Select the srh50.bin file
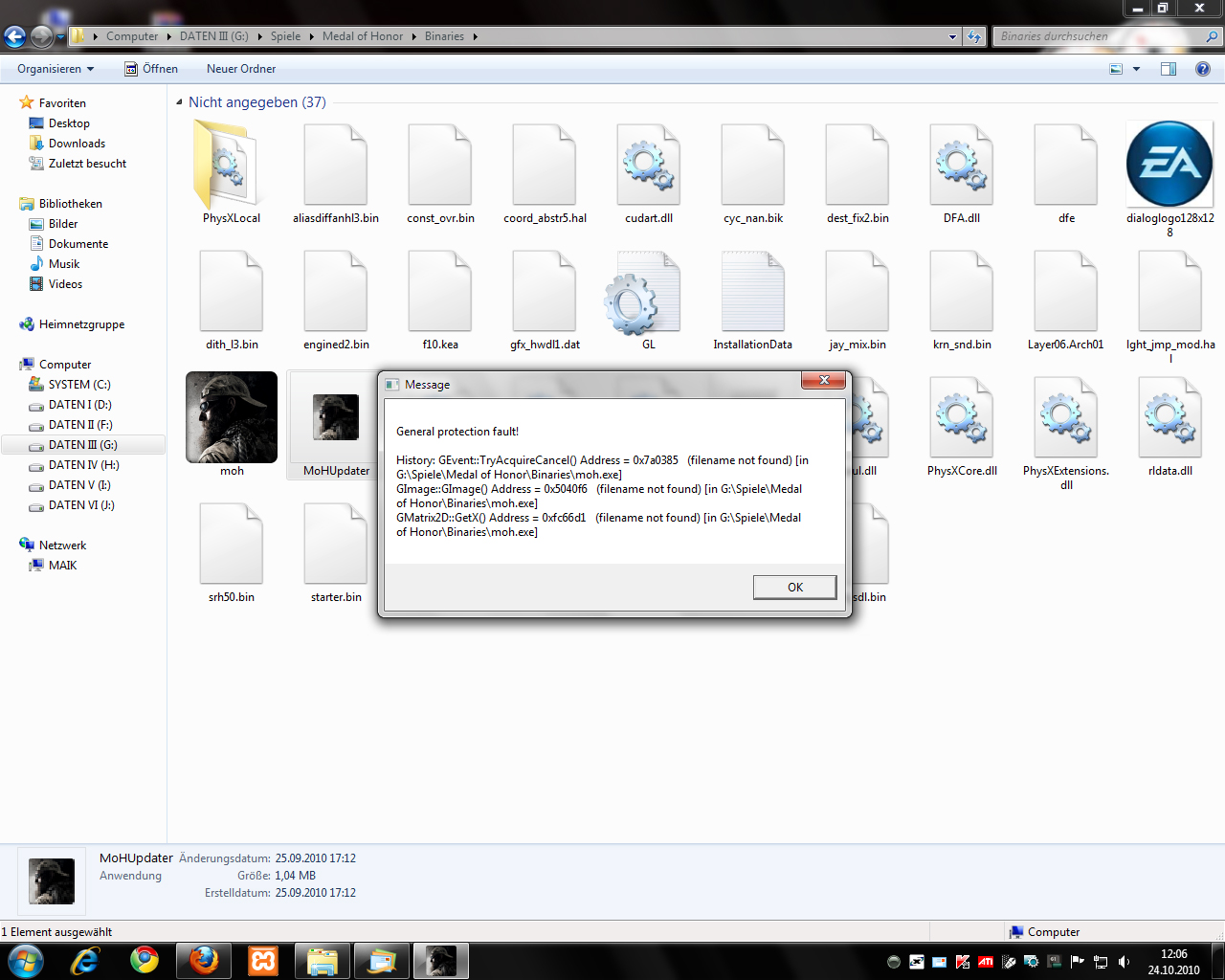Viewport: 1225px width, 980px height. [x=232, y=551]
